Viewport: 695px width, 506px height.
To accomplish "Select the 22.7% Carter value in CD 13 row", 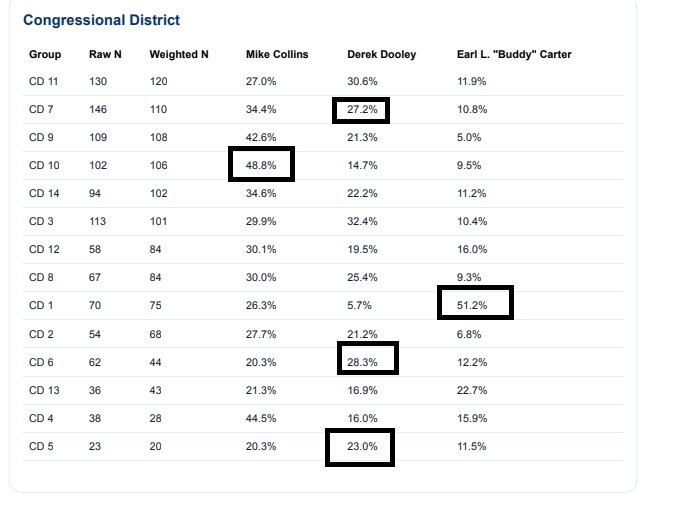I will coord(472,390).
